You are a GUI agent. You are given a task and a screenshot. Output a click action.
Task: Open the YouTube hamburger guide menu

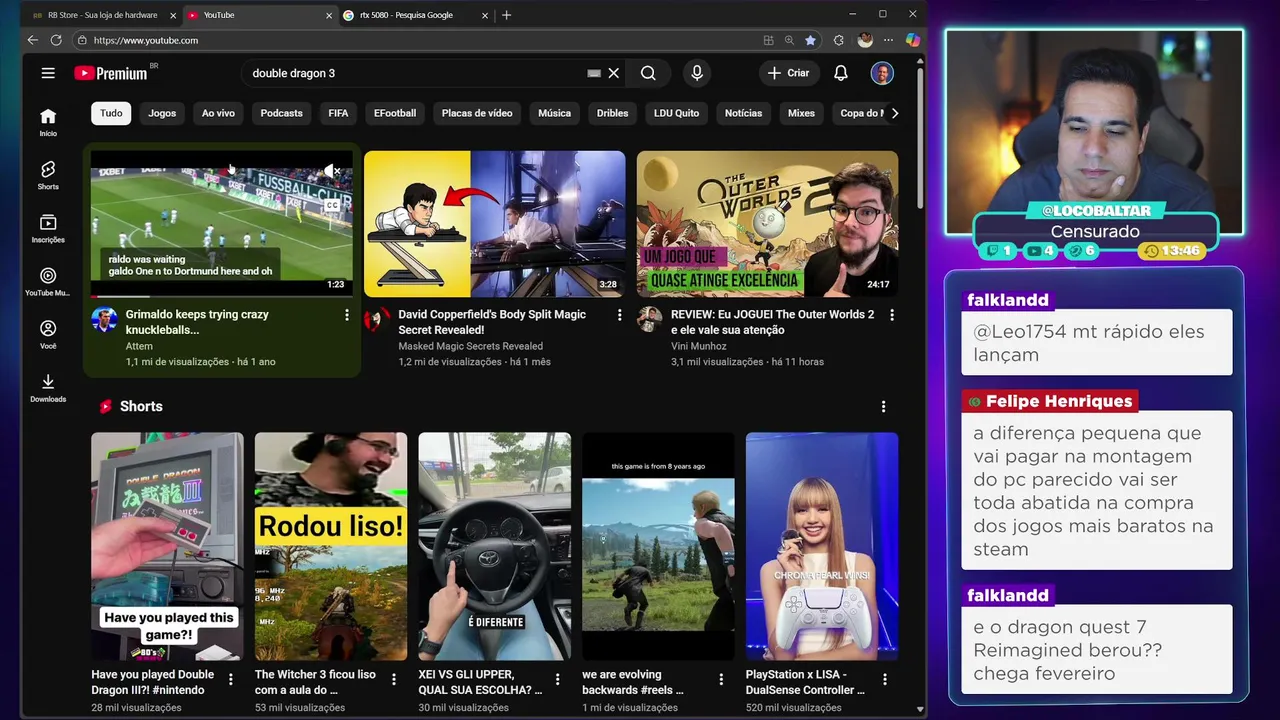coord(48,73)
